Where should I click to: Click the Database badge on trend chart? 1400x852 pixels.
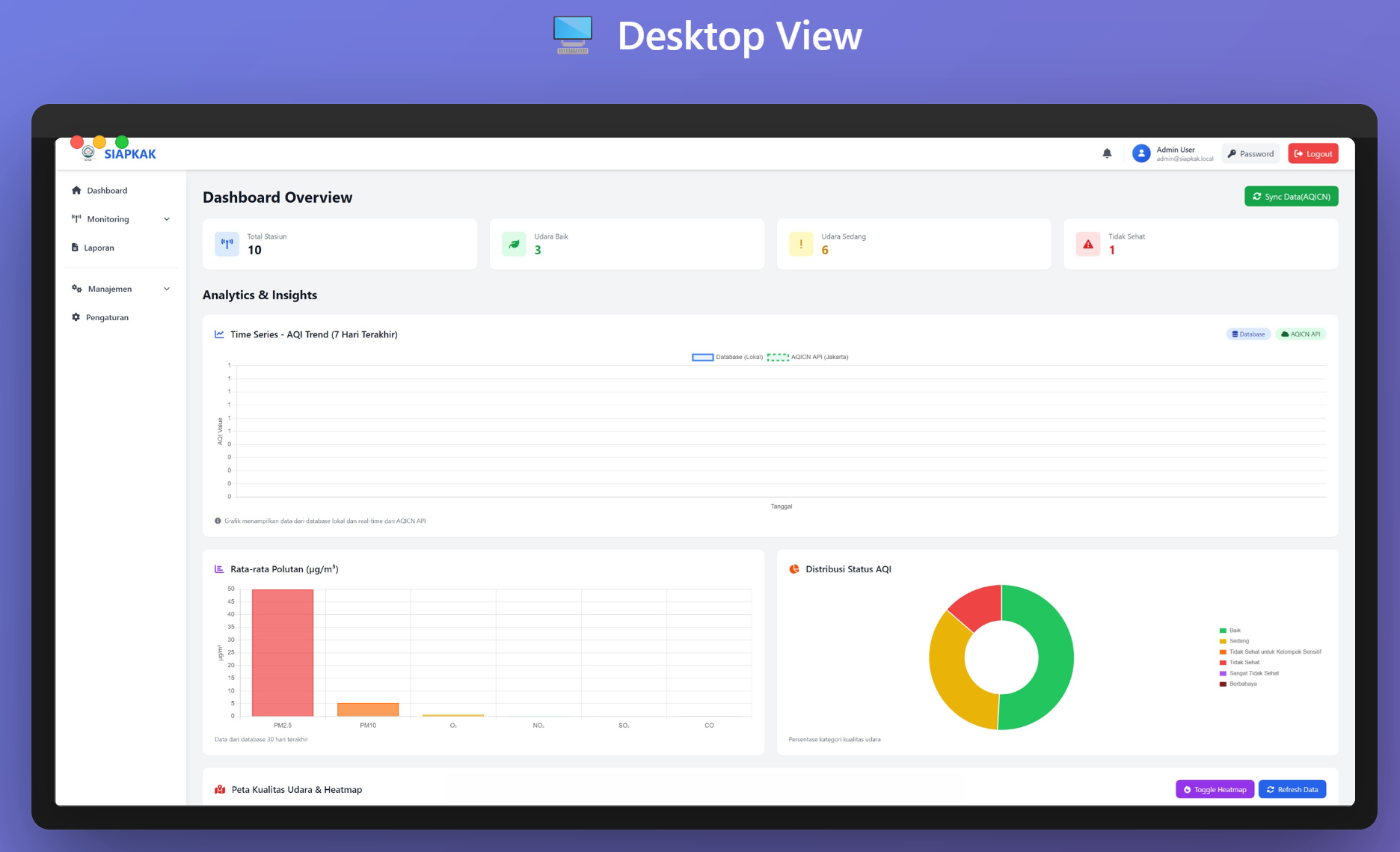click(x=1248, y=334)
